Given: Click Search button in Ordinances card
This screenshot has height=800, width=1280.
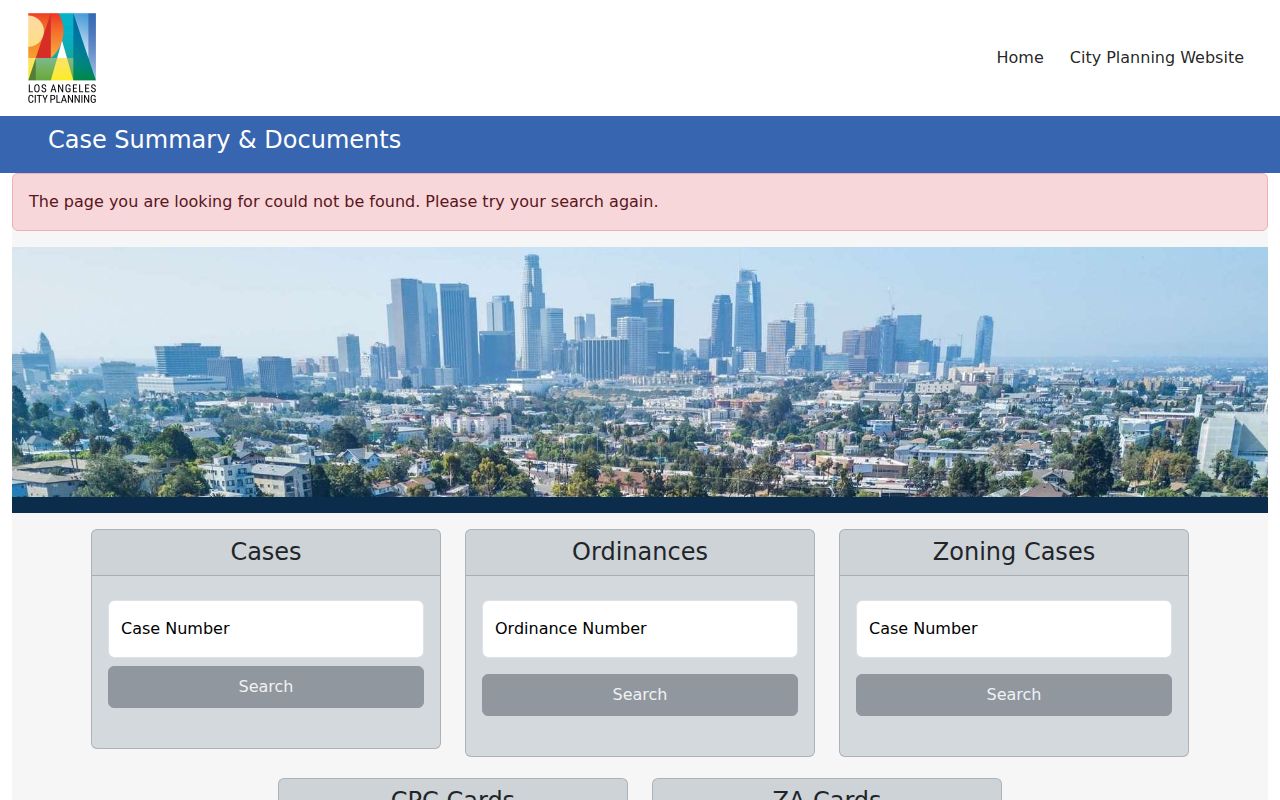Looking at the screenshot, I should (640, 695).
